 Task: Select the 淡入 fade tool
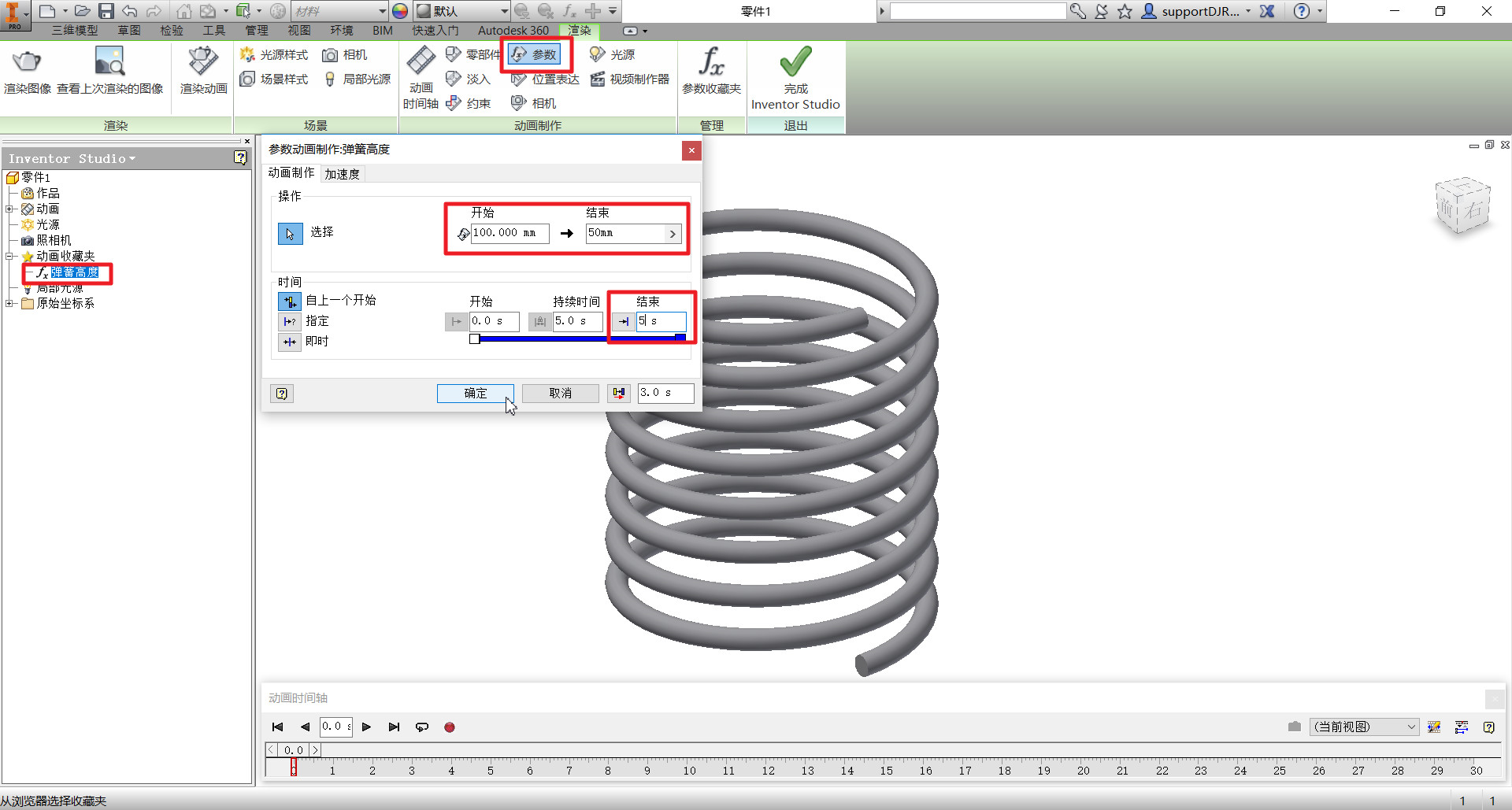(x=468, y=79)
